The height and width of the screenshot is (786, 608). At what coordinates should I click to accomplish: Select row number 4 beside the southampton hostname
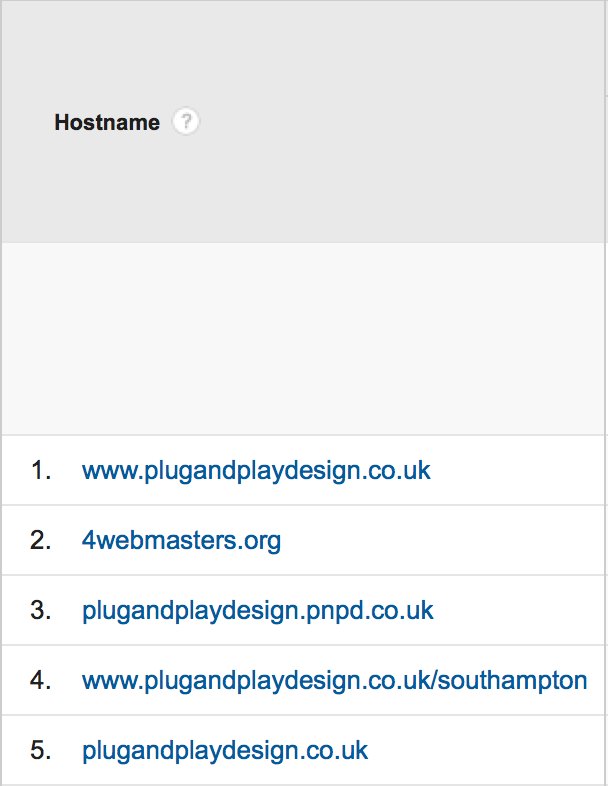click(41, 681)
